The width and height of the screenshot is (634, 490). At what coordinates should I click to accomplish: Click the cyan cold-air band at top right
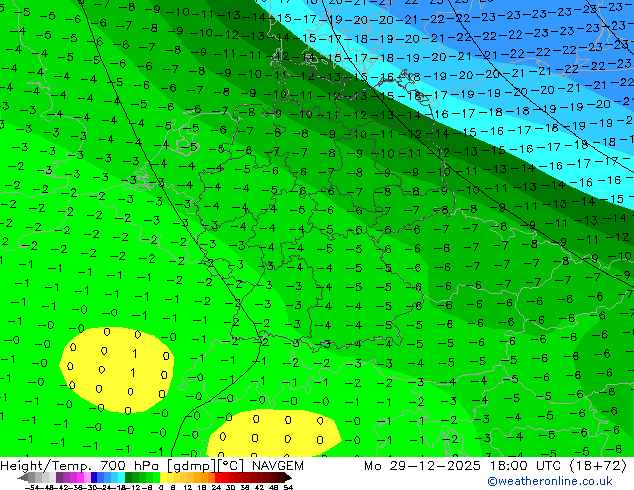[560, 110]
